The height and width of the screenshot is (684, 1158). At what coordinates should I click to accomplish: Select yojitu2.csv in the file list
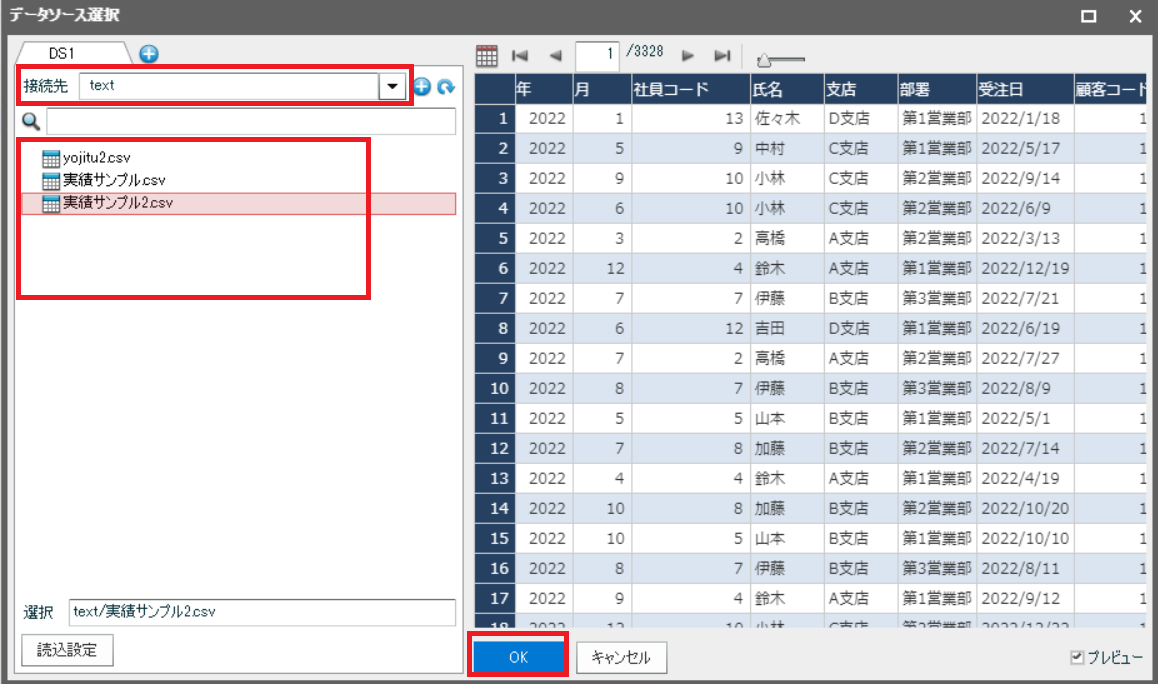pyautogui.click(x=97, y=158)
